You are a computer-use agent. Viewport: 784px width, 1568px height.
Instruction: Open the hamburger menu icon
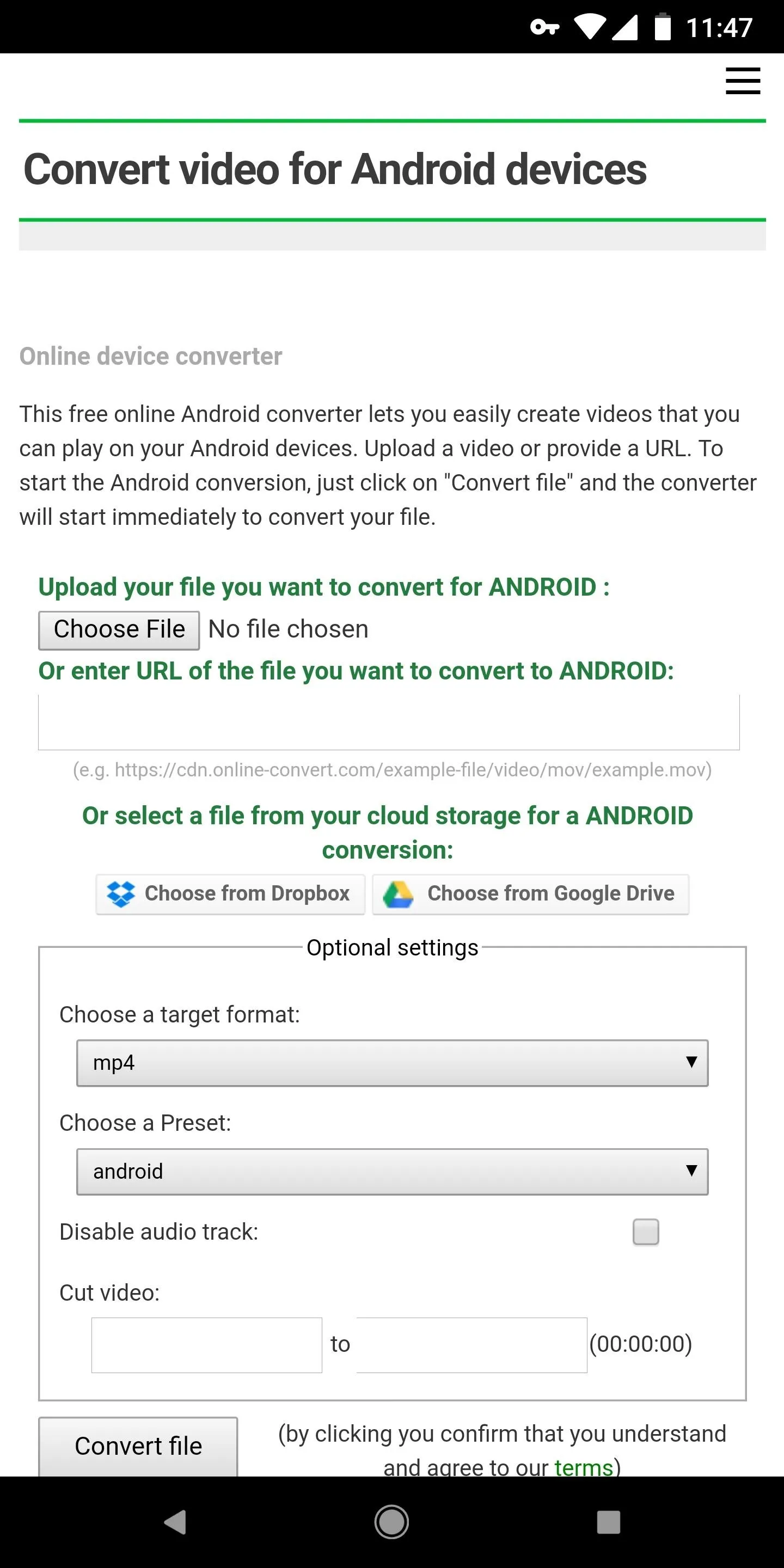click(743, 81)
